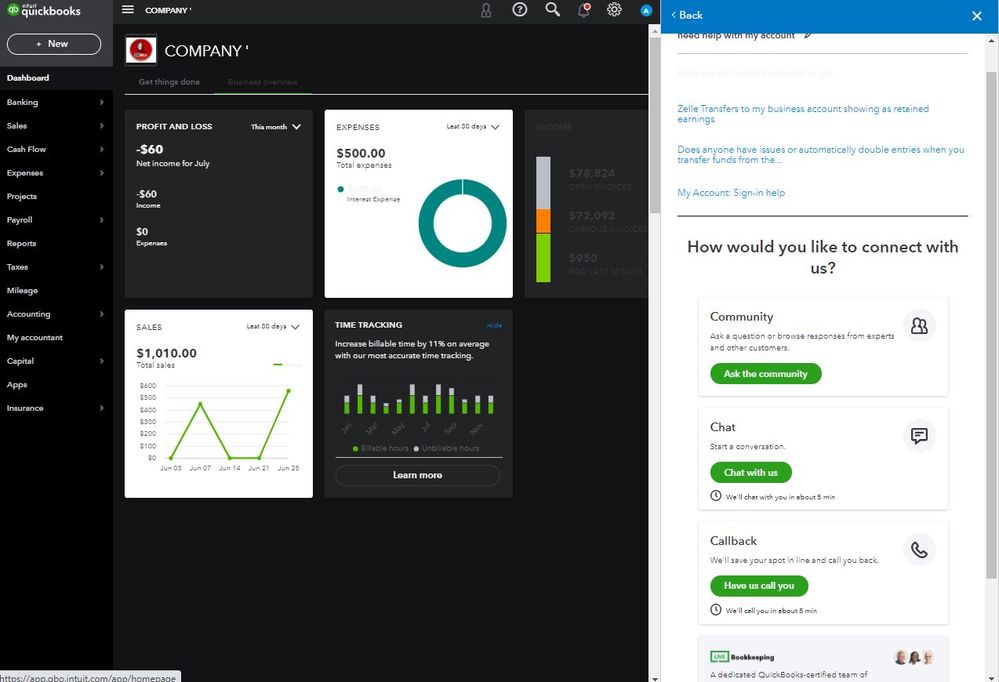Click the $500.00 total expenses value
Screen dimensions: 999x682
pyautogui.click(x=361, y=153)
